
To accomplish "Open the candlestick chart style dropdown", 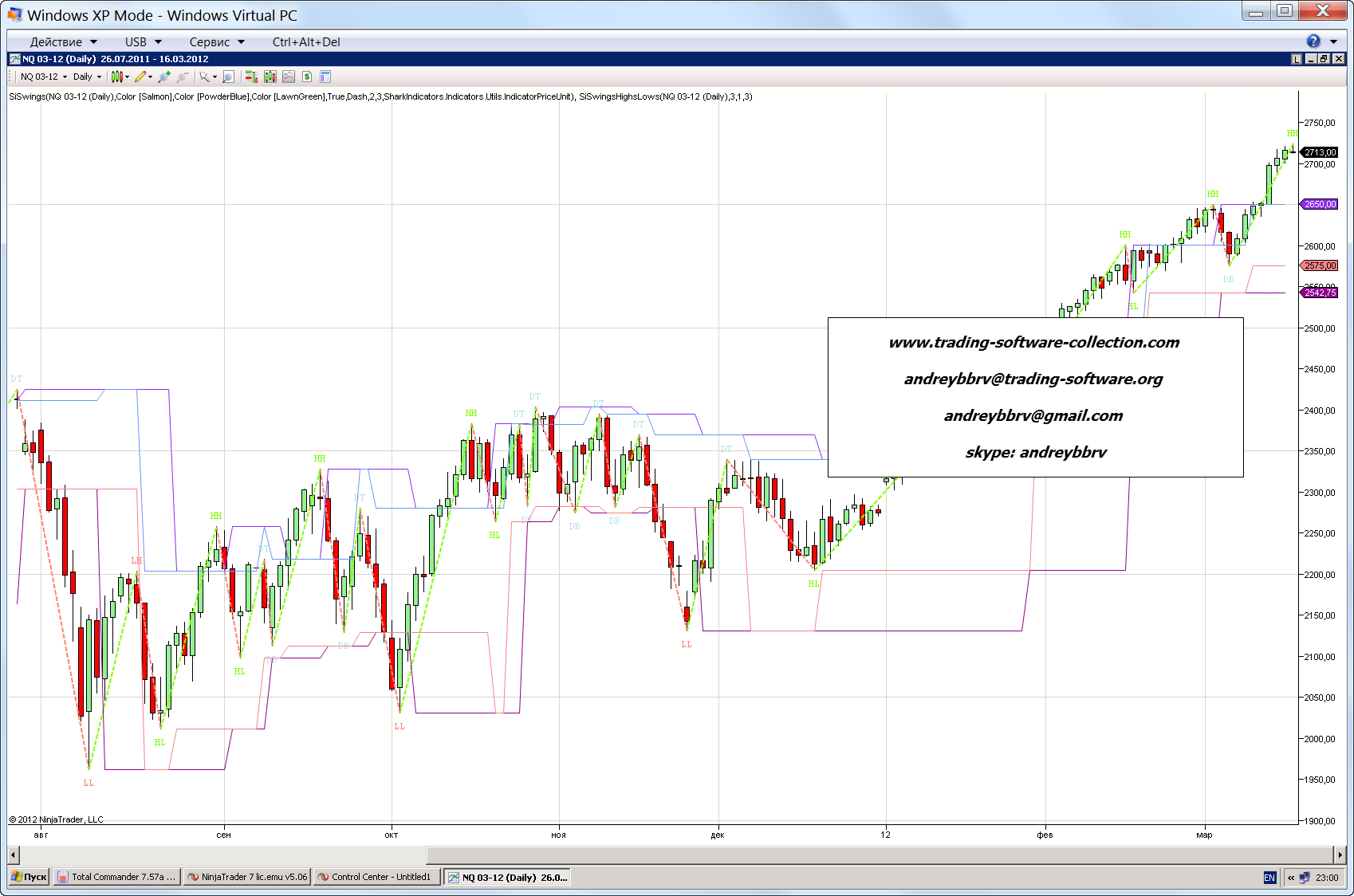I will point(120,77).
